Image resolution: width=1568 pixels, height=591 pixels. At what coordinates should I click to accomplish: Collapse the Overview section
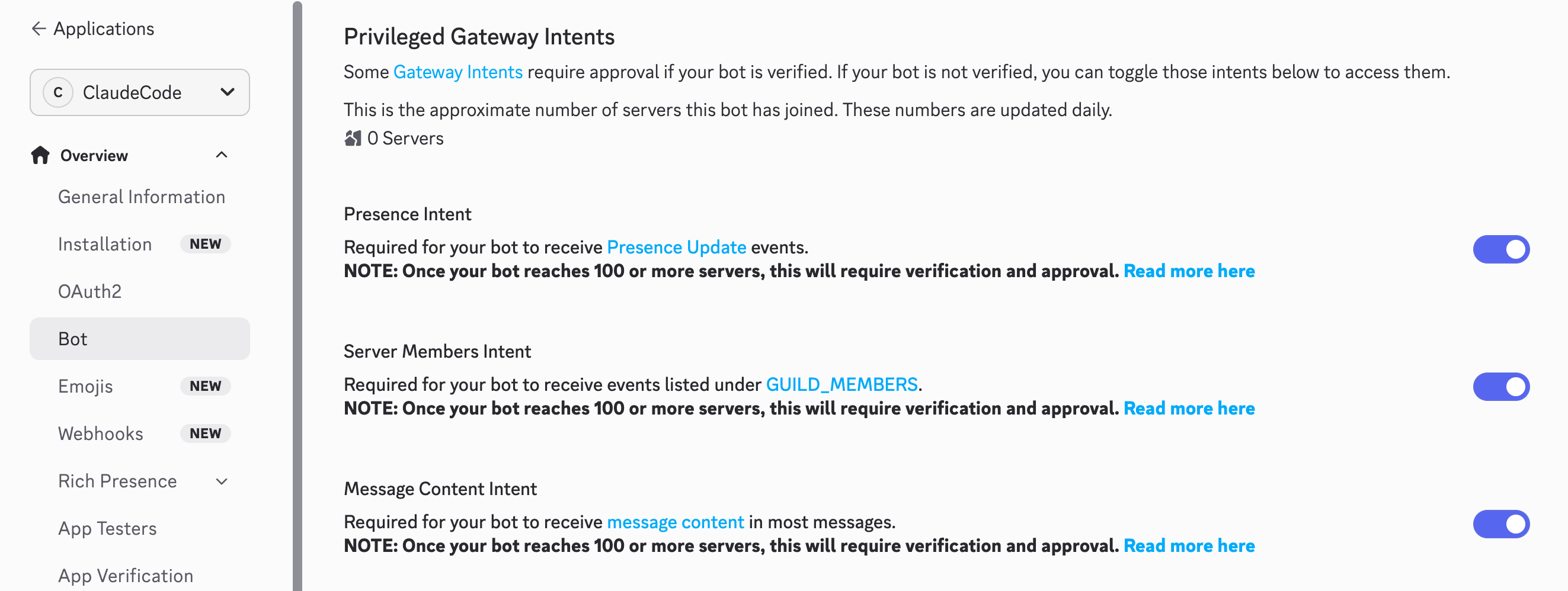point(222,155)
